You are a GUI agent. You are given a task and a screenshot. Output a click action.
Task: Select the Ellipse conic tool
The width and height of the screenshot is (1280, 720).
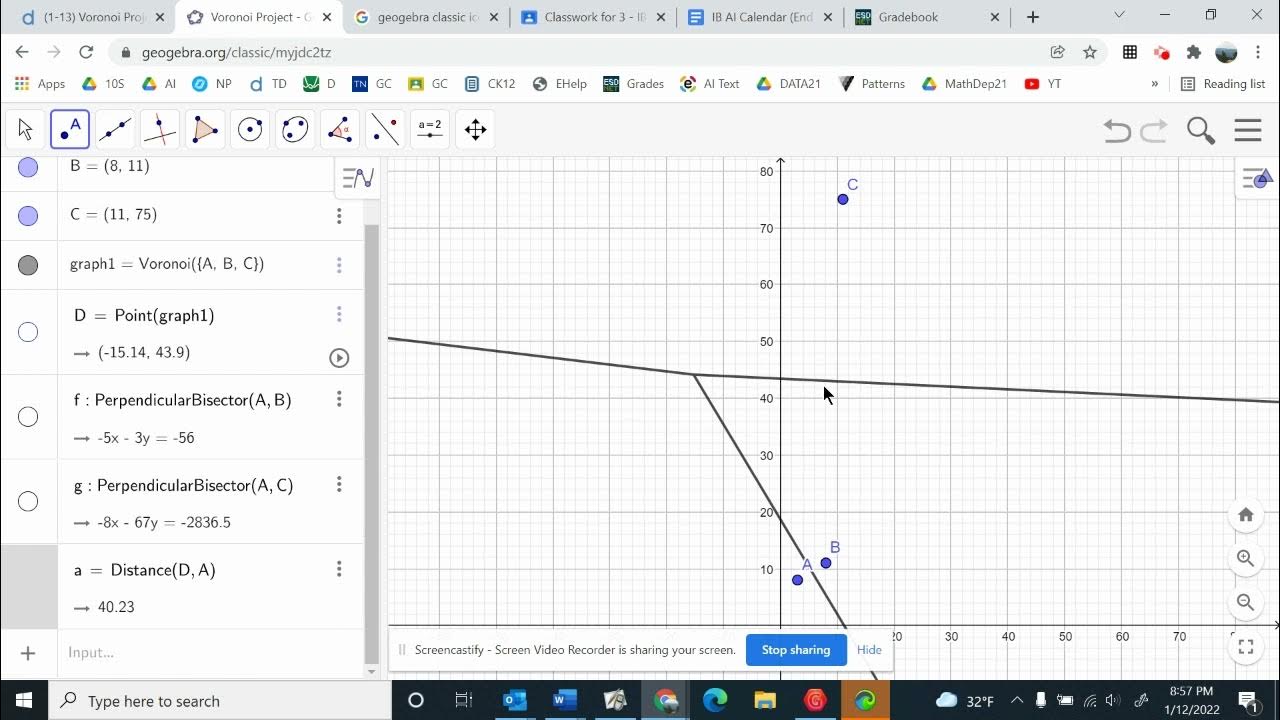(295, 130)
